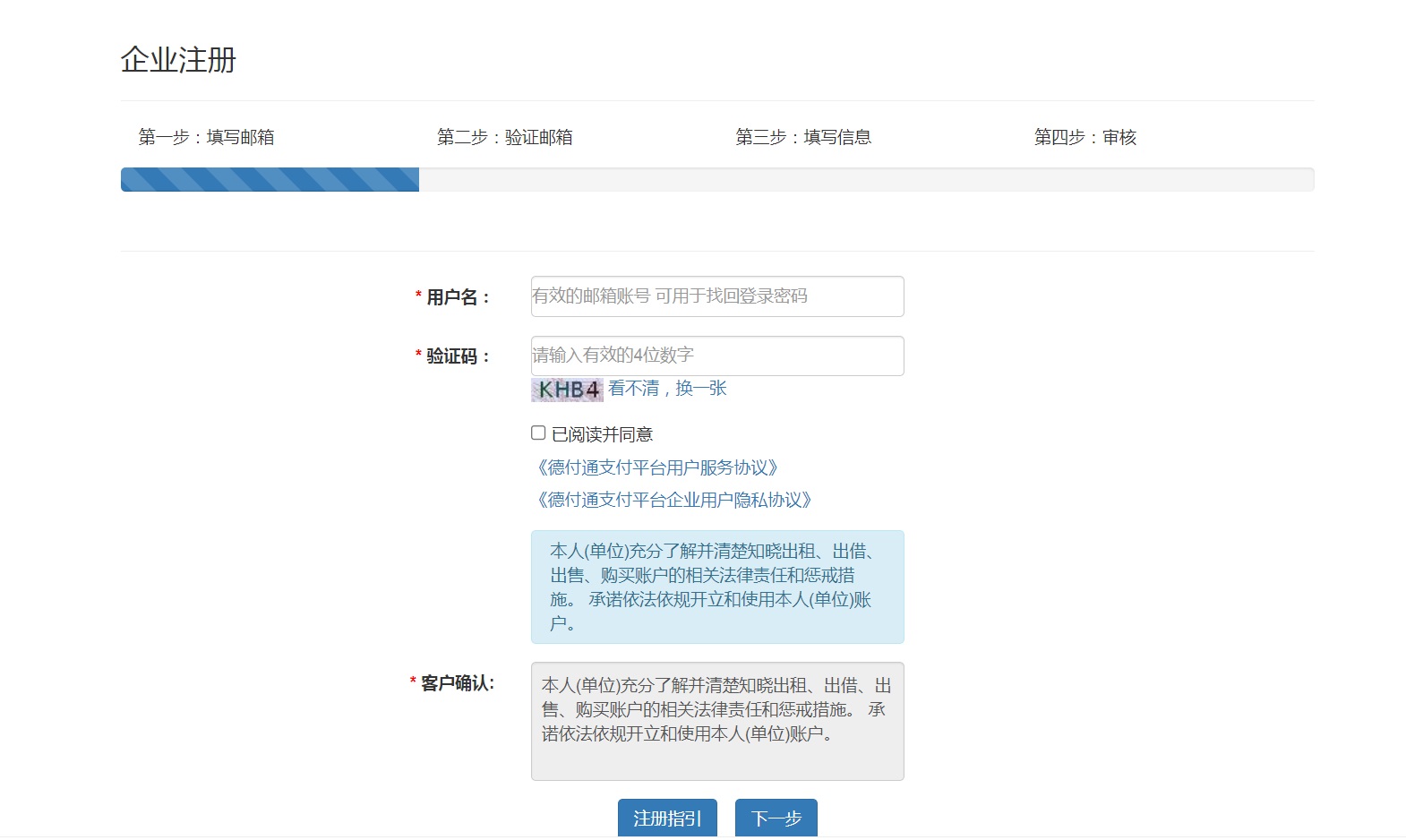Click the 用户名 field label
The image size is (1406, 840).
point(453,297)
